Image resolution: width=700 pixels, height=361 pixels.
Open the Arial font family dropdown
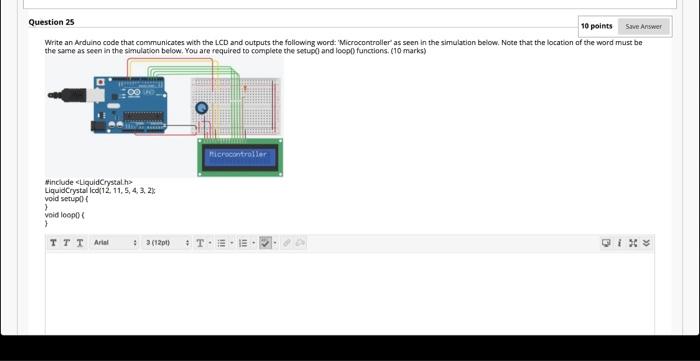(x=114, y=243)
